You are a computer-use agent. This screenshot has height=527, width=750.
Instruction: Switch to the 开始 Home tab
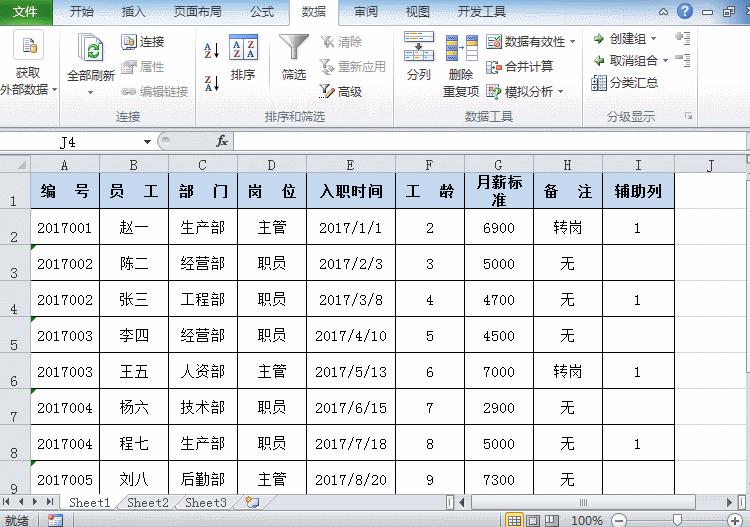pos(81,12)
